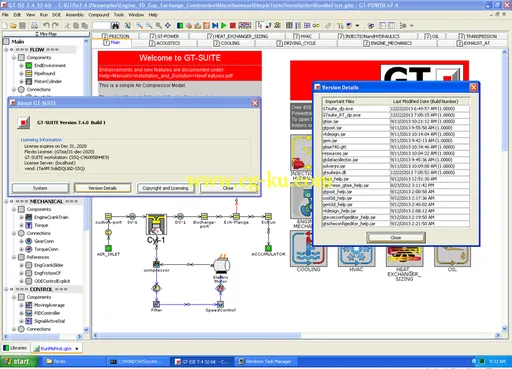Click the Version Details button
Viewport: 512px width, 369px height.
[x=103, y=188]
